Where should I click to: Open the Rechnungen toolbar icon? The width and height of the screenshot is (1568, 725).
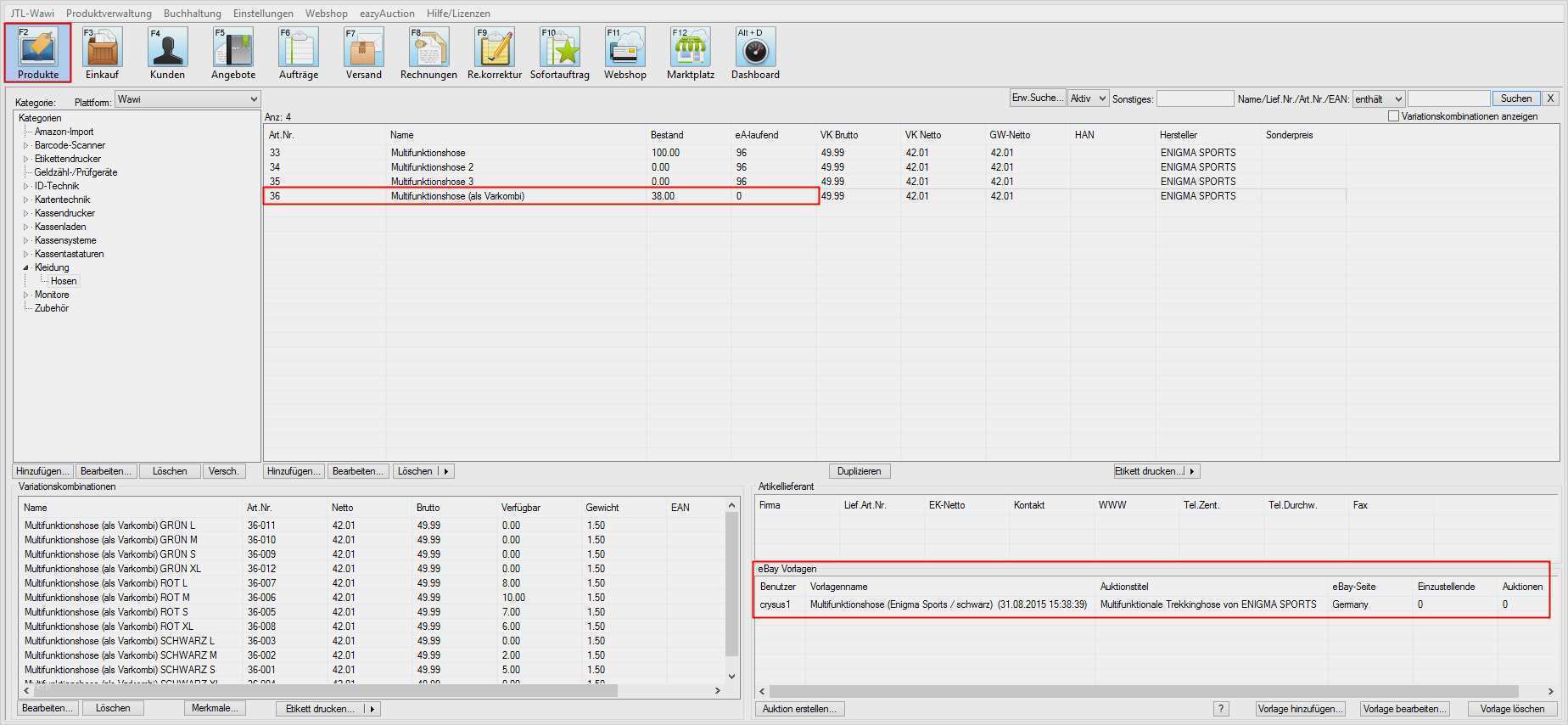pos(428,53)
